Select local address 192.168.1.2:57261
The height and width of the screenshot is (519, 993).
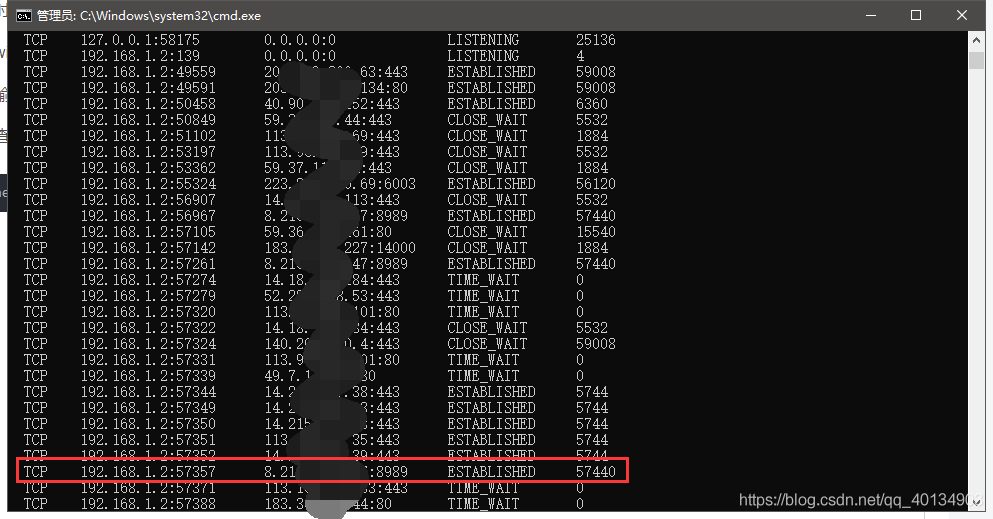(x=148, y=264)
